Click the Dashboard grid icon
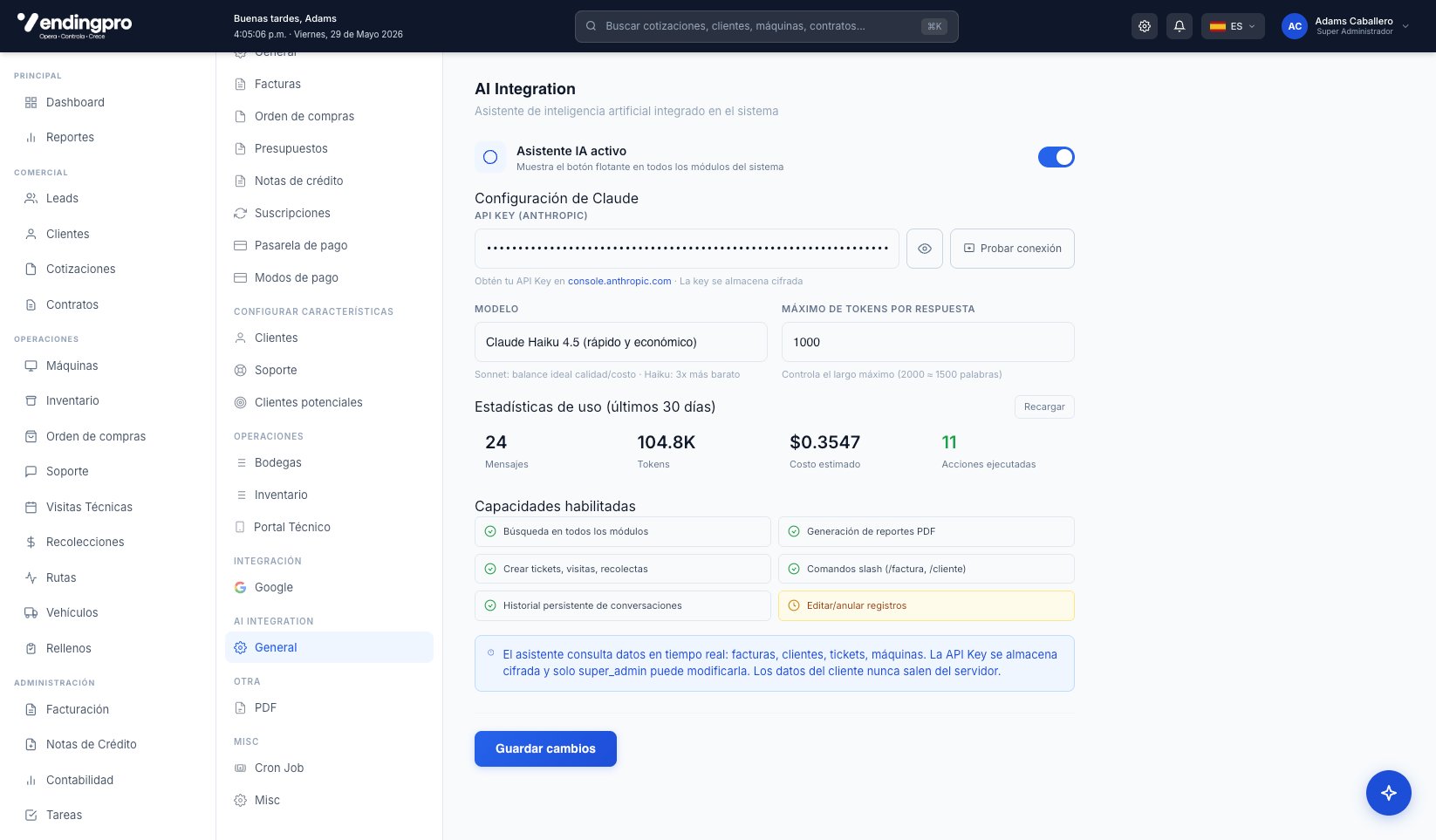The height and width of the screenshot is (840, 1436). (x=31, y=102)
